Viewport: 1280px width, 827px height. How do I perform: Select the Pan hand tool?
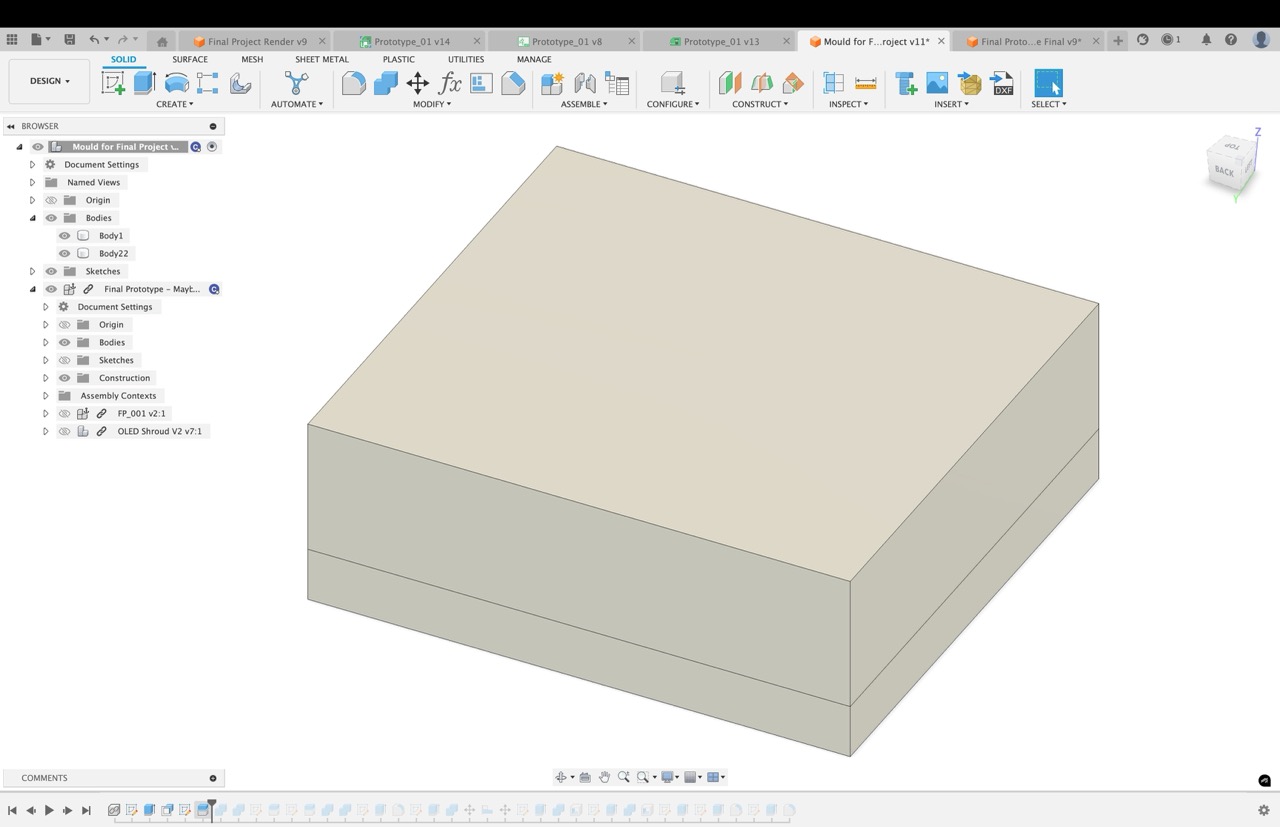(x=604, y=777)
